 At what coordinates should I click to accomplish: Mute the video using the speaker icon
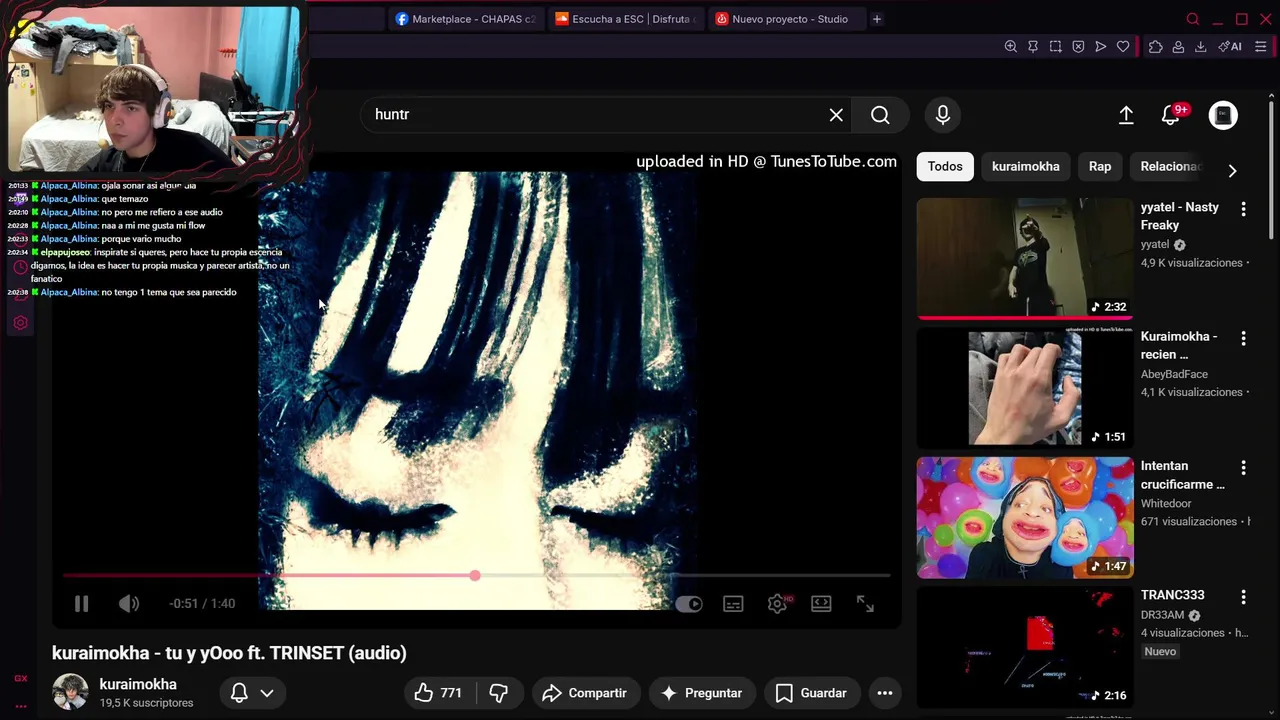coord(129,604)
